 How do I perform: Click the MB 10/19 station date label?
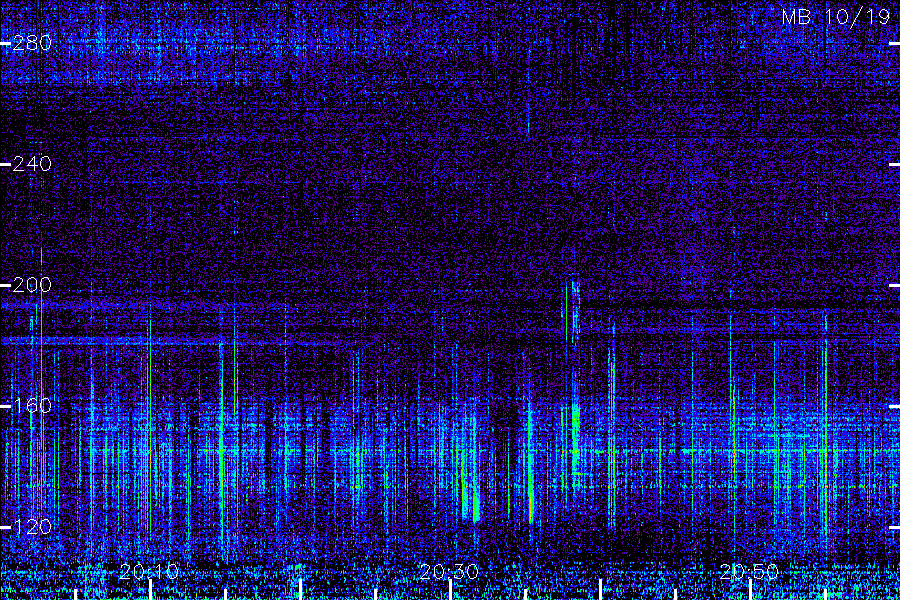[836, 17]
